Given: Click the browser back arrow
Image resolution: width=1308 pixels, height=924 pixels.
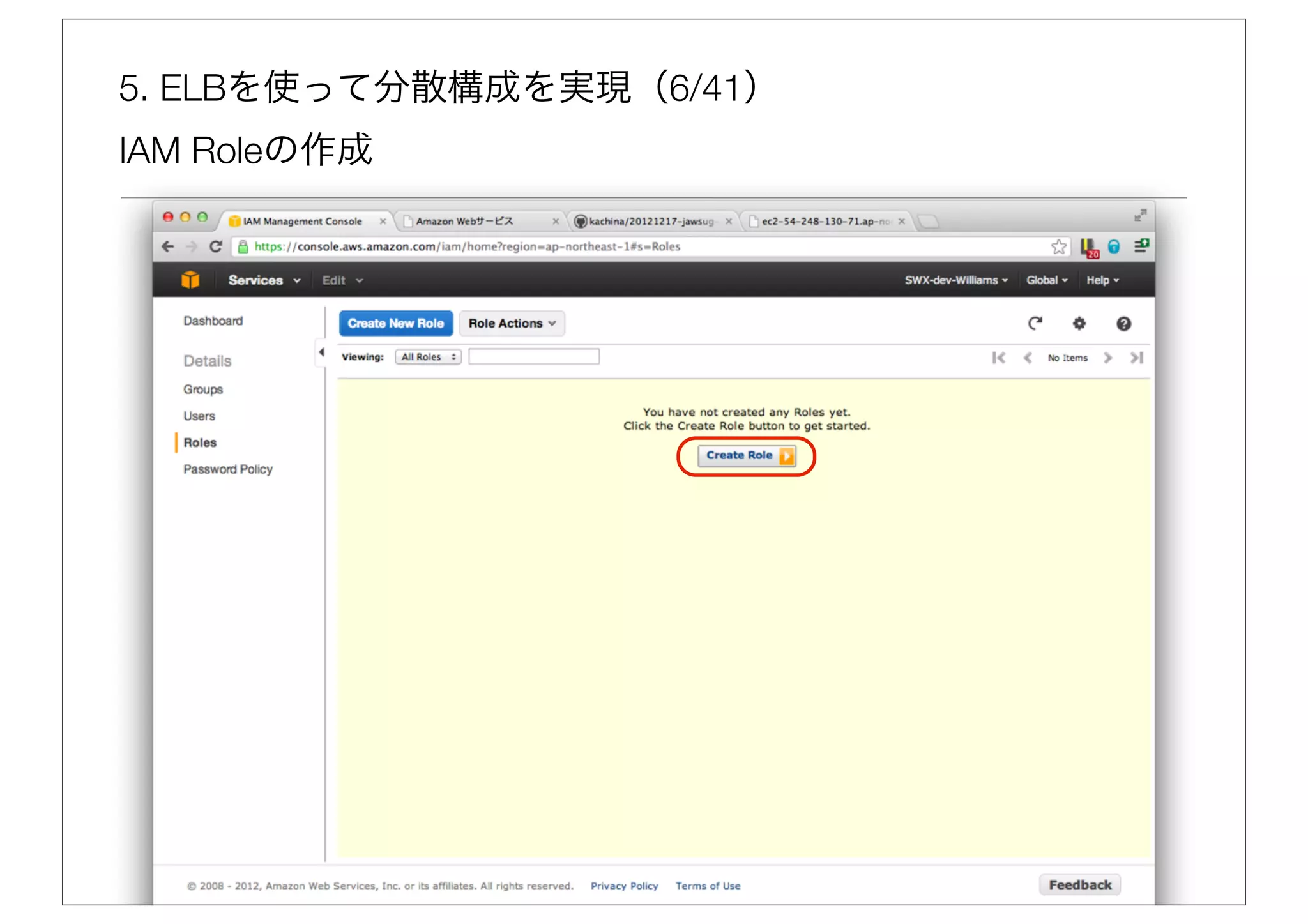Looking at the screenshot, I should (168, 246).
